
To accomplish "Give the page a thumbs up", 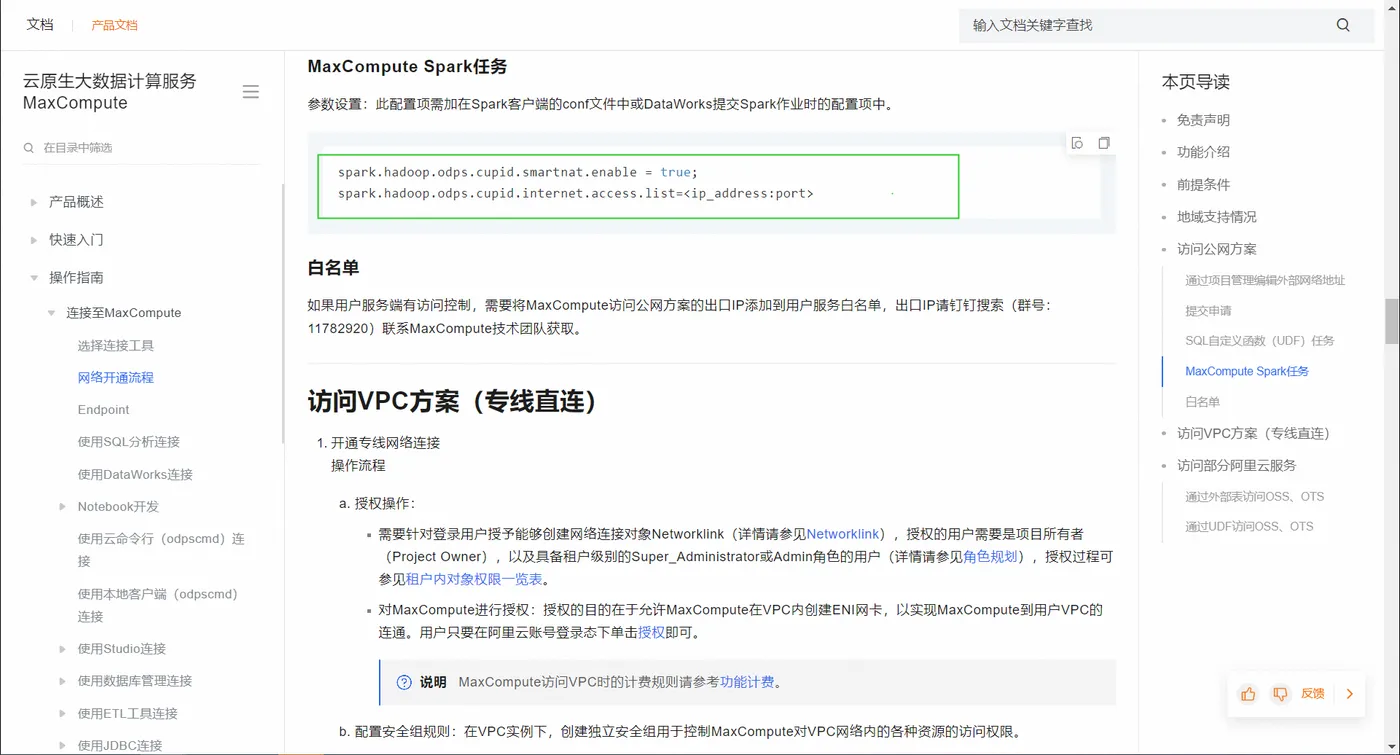I will tap(1248, 694).
